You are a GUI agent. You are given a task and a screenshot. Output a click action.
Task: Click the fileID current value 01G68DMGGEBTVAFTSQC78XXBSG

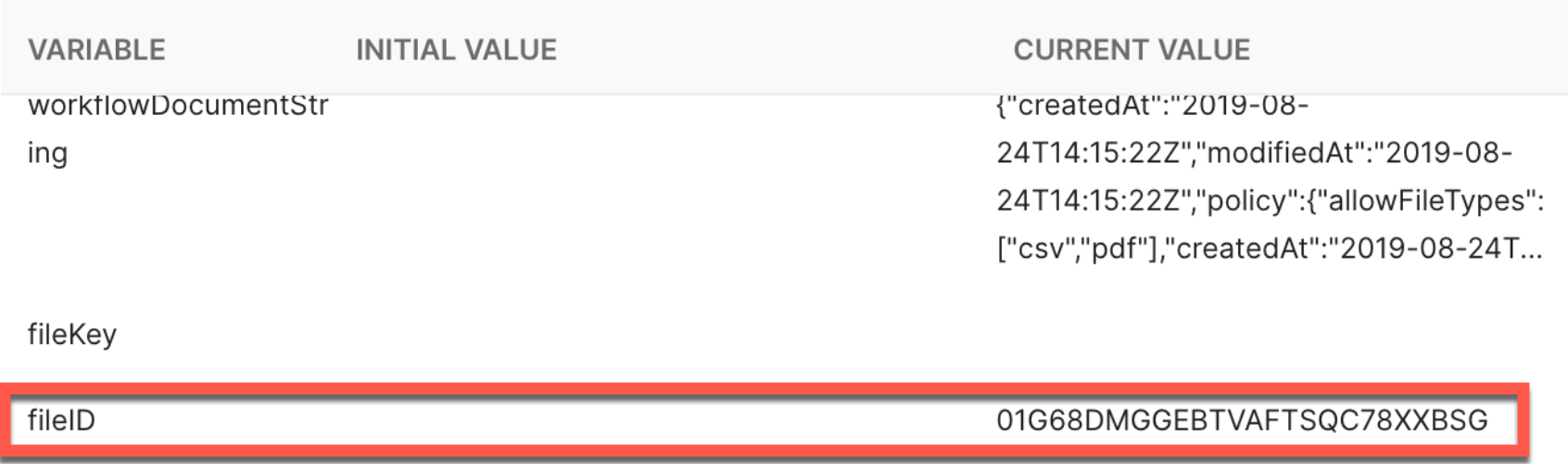(x=1242, y=420)
